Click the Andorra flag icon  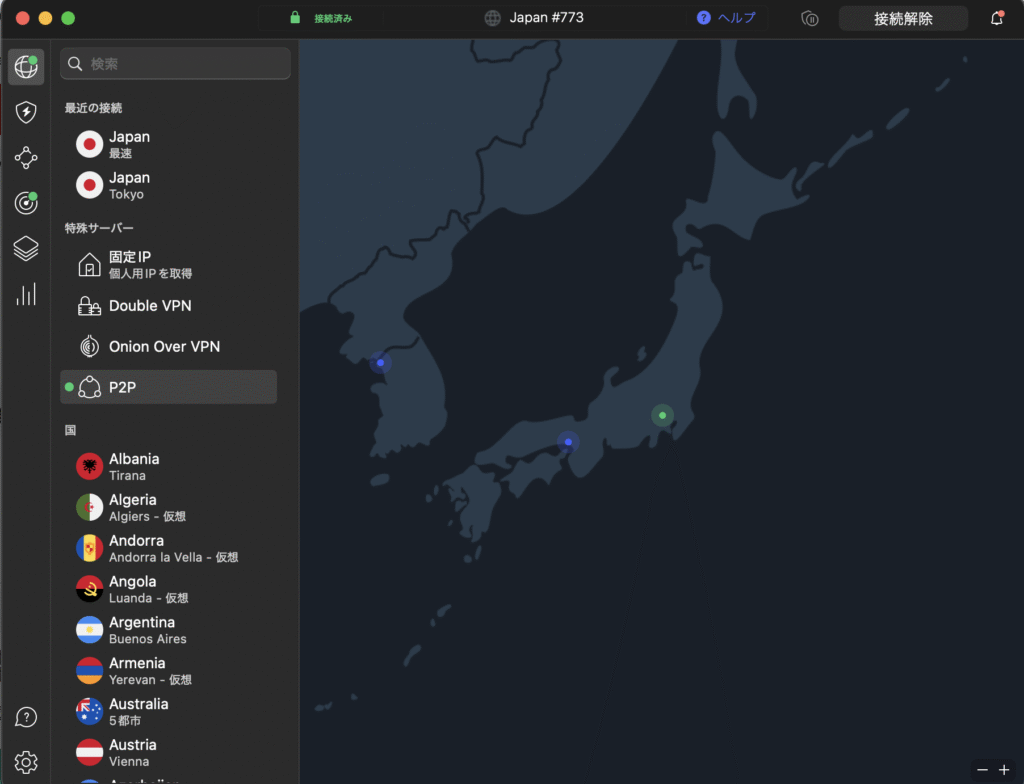(x=89, y=548)
